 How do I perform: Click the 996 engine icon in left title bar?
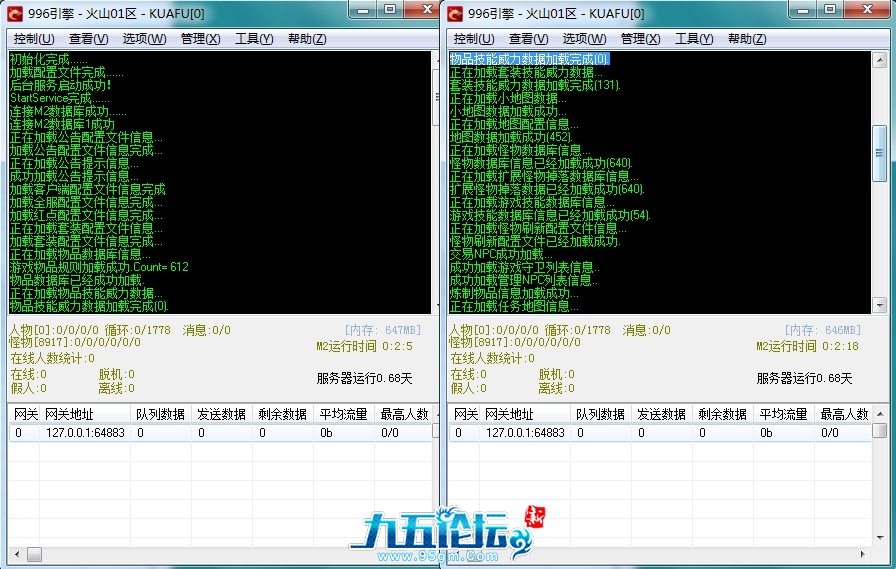pos(15,13)
